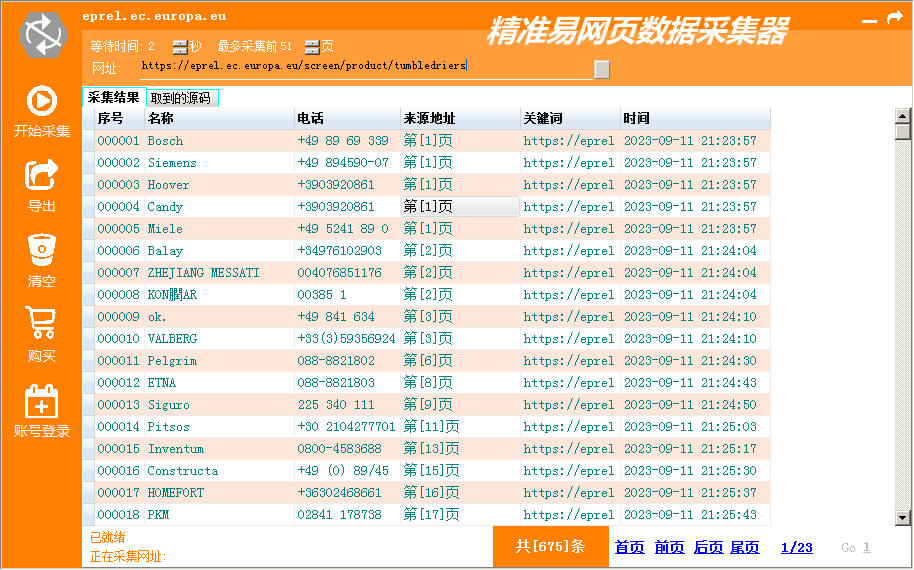Click the share arrow icon at top right

(x=895, y=17)
